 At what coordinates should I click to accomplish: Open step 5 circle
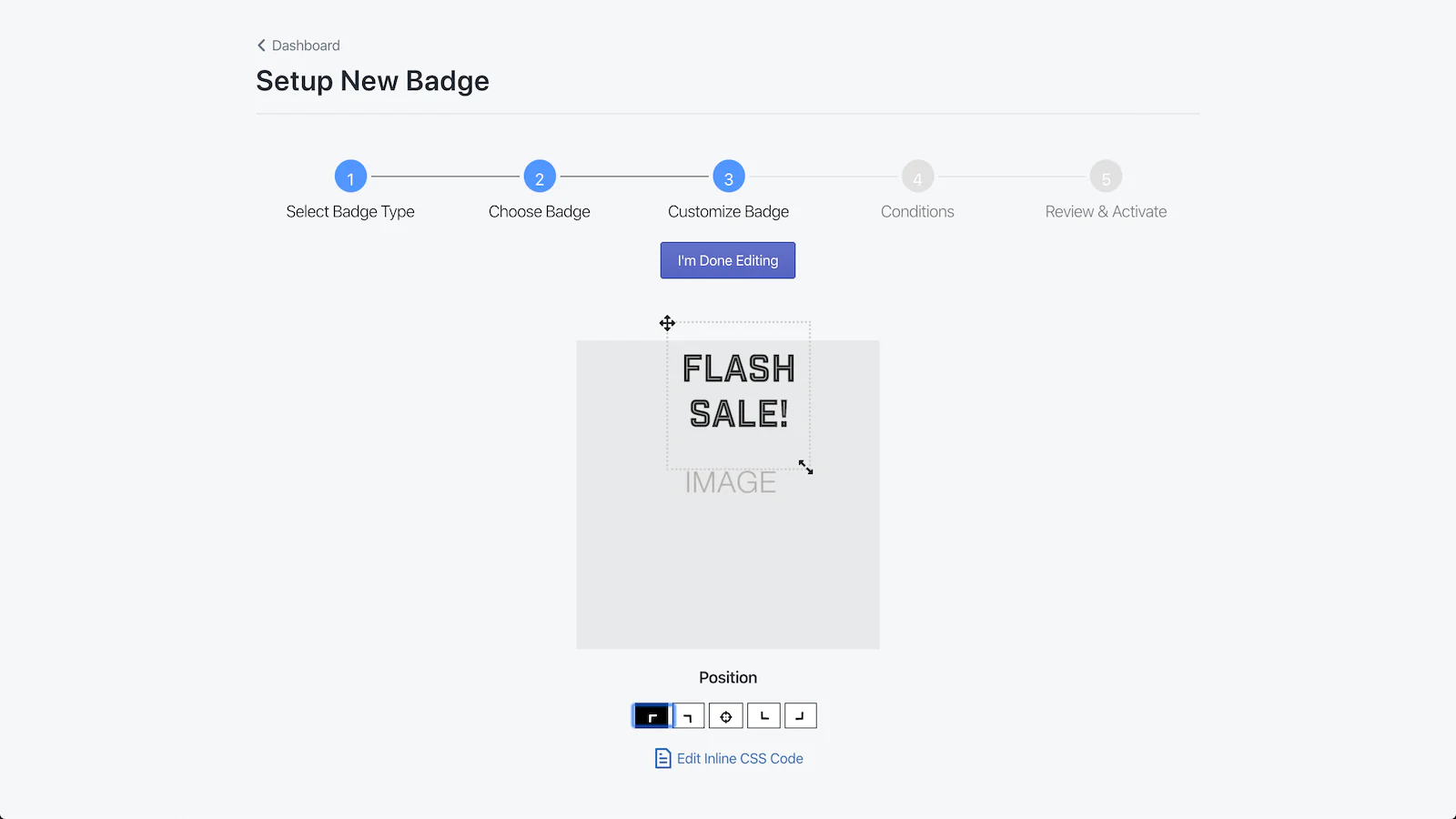coord(1106,177)
